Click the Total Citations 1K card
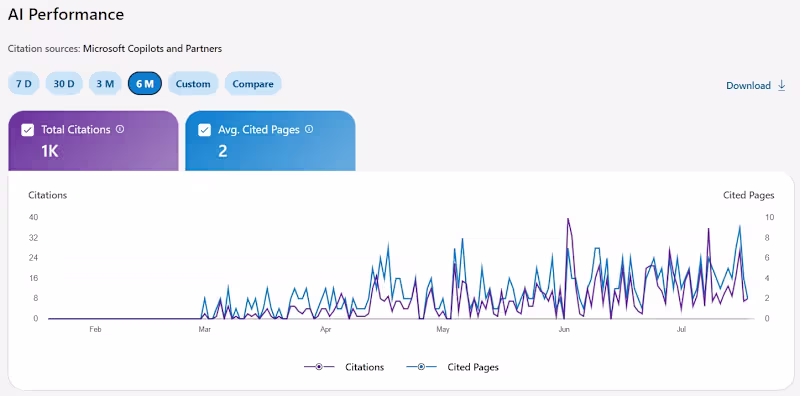The image size is (800, 396). 93,141
